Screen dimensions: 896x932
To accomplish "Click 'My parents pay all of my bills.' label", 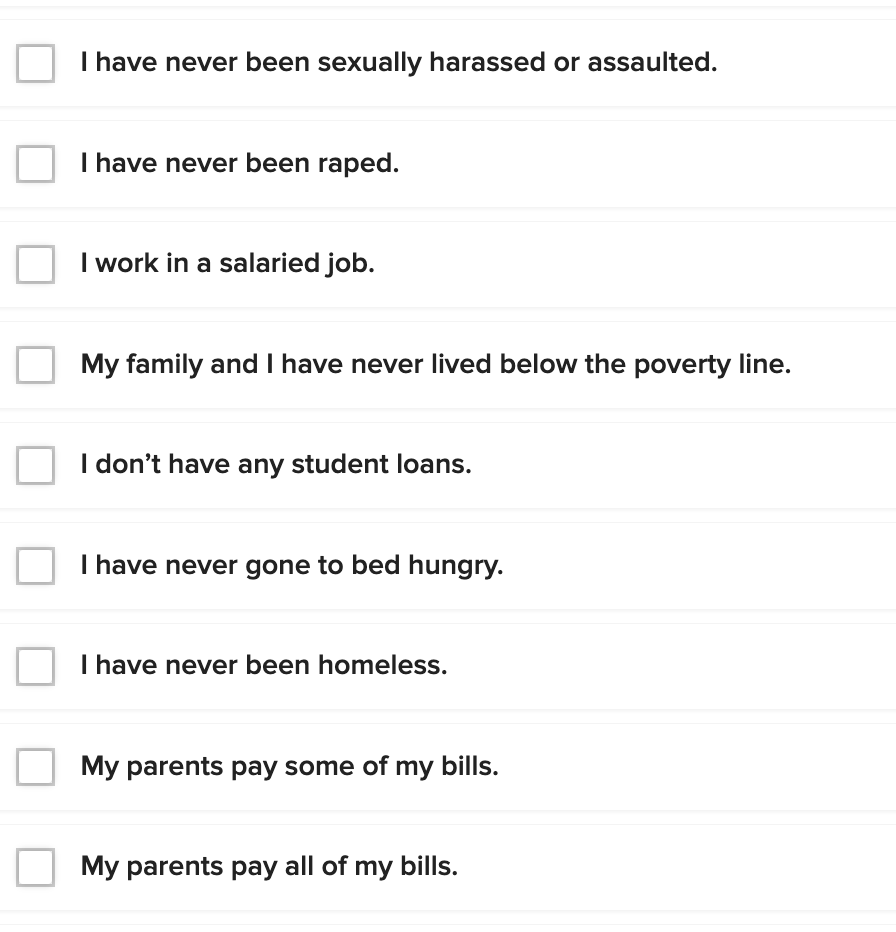I will [x=269, y=866].
